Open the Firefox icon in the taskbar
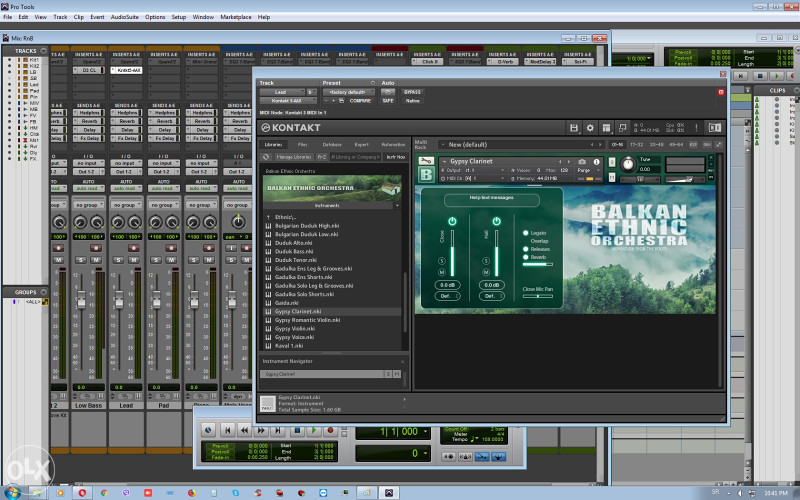The width and height of the screenshot is (800, 500). 192,493
